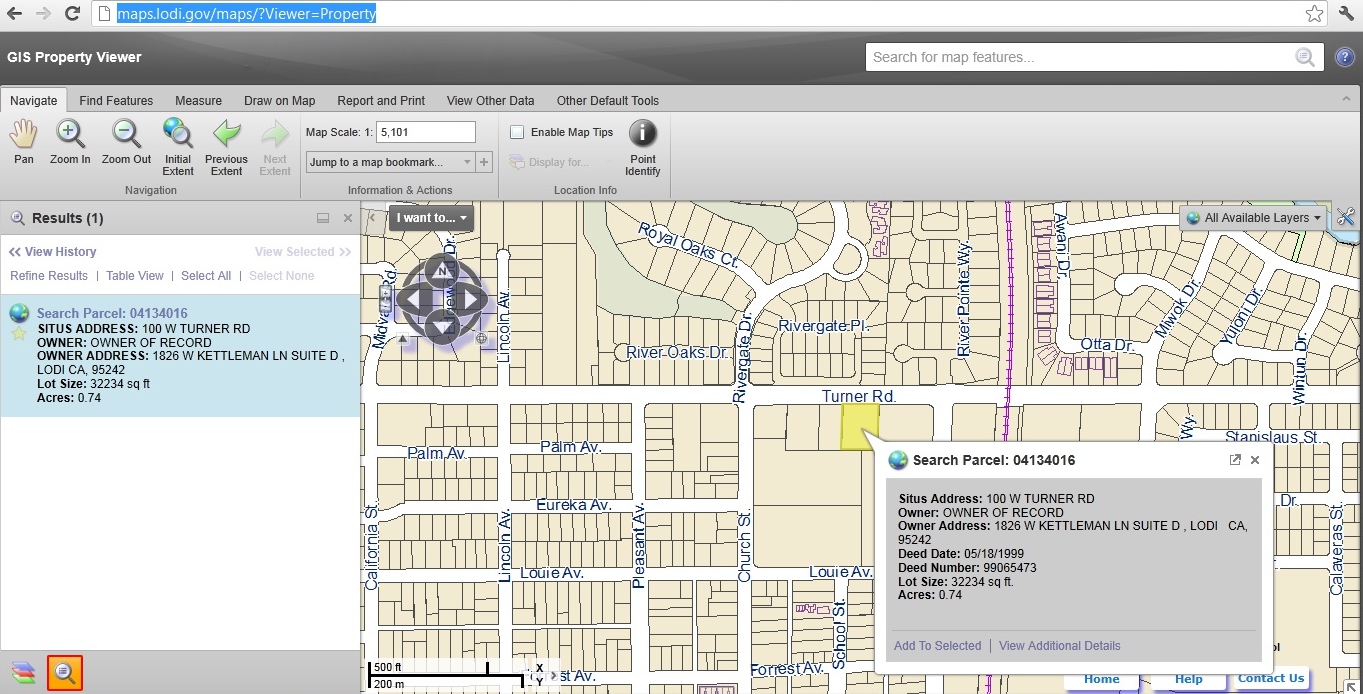Screen dimensions: 1363x694
Task: Edit the Map Scale value field
Action: pyautogui.click(x=425, y=131)
